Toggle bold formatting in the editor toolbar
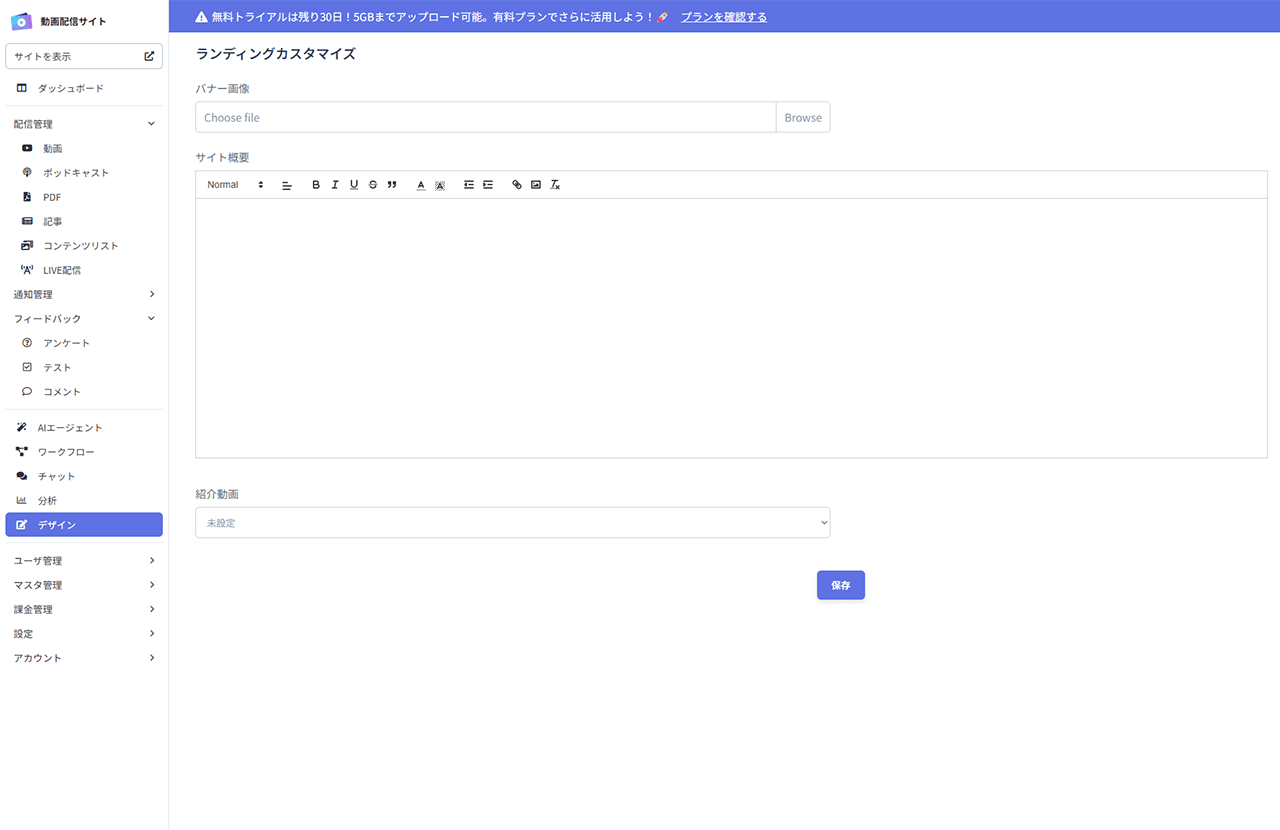 316,185
